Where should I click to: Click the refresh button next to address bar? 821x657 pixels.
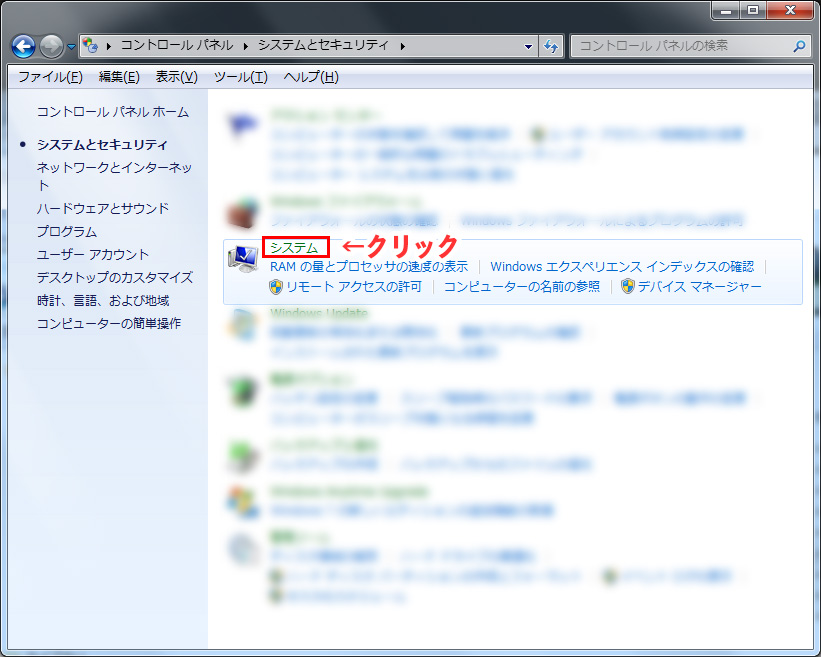click(x=551, y=46)
